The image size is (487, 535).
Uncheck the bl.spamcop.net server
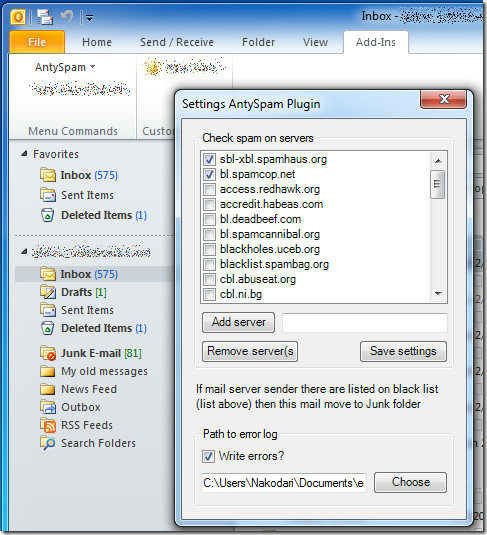(209, 174)
